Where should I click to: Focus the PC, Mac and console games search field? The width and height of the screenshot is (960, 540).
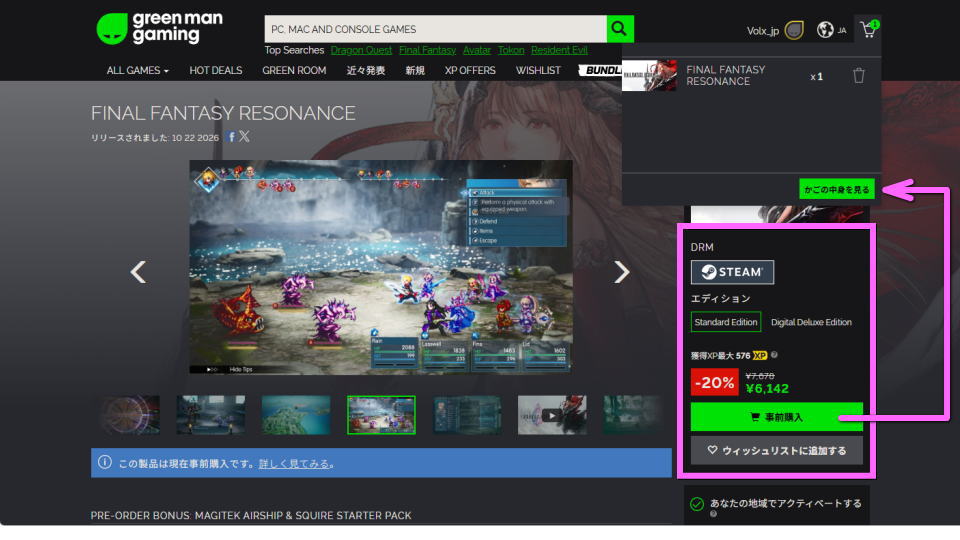(435, 29)
